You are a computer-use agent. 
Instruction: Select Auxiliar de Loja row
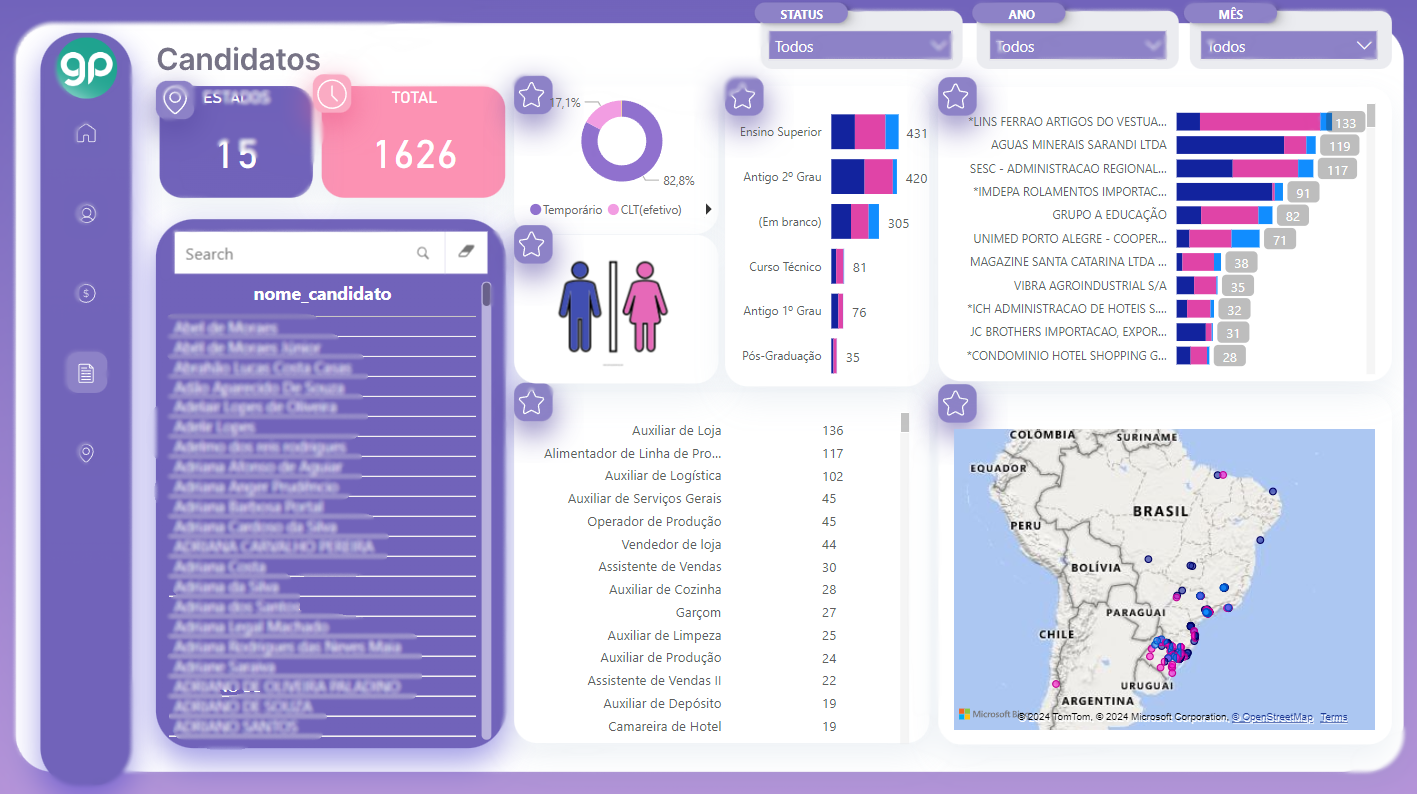point(676,431)
